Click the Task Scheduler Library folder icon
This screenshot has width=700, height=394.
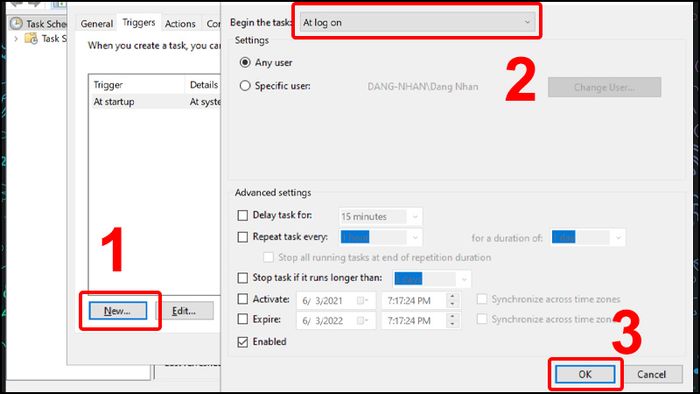tap(31, 39)
